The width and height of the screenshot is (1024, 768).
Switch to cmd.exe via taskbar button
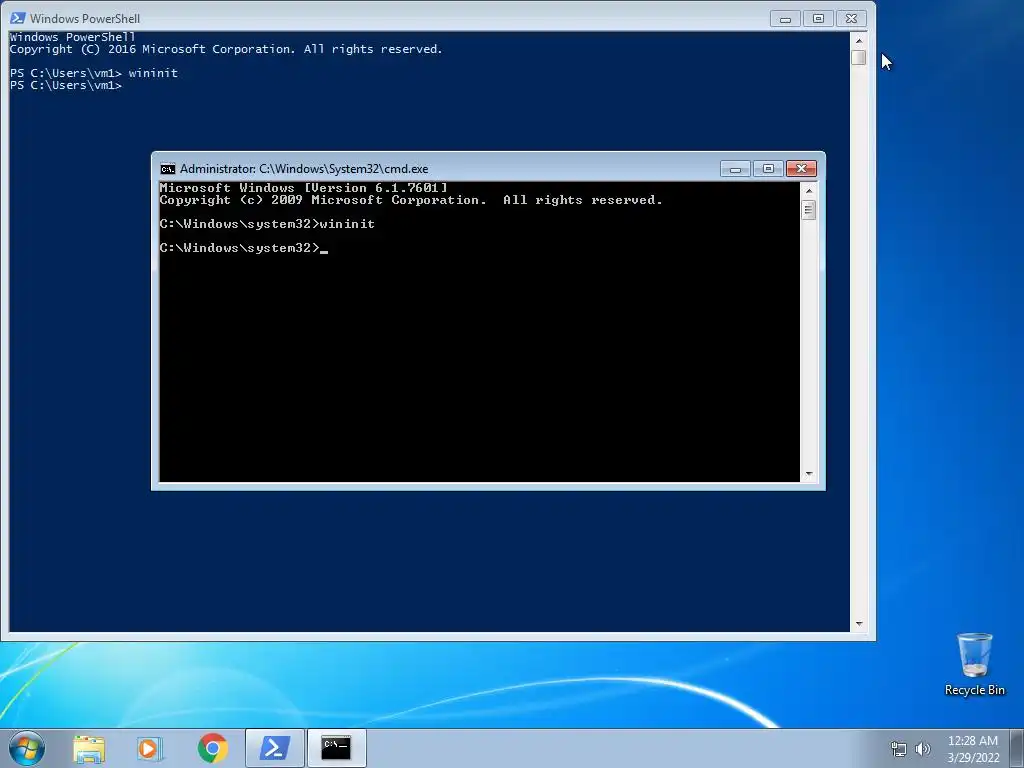(x=336, y=748)
